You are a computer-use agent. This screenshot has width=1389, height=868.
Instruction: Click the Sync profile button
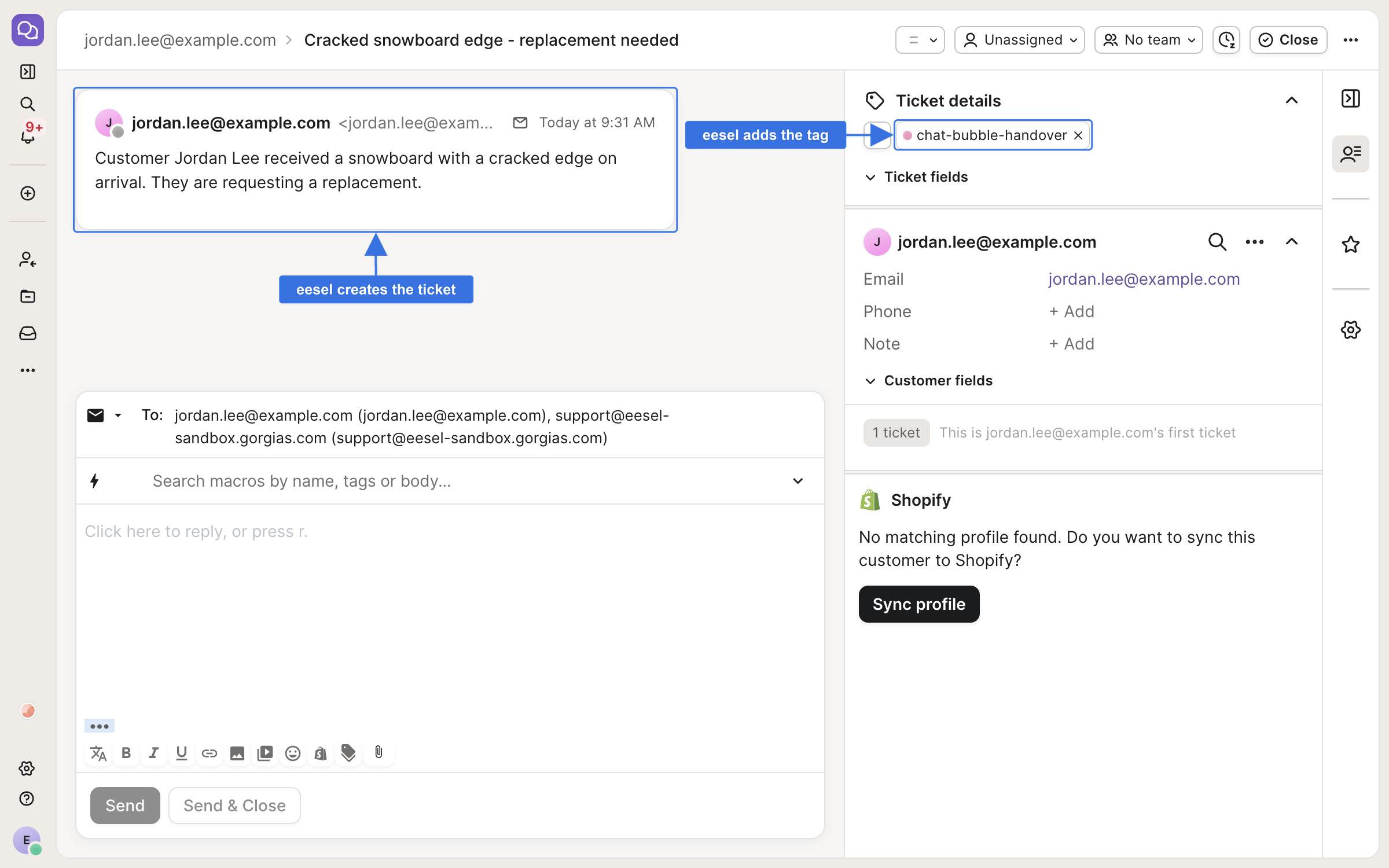point(919,604)
